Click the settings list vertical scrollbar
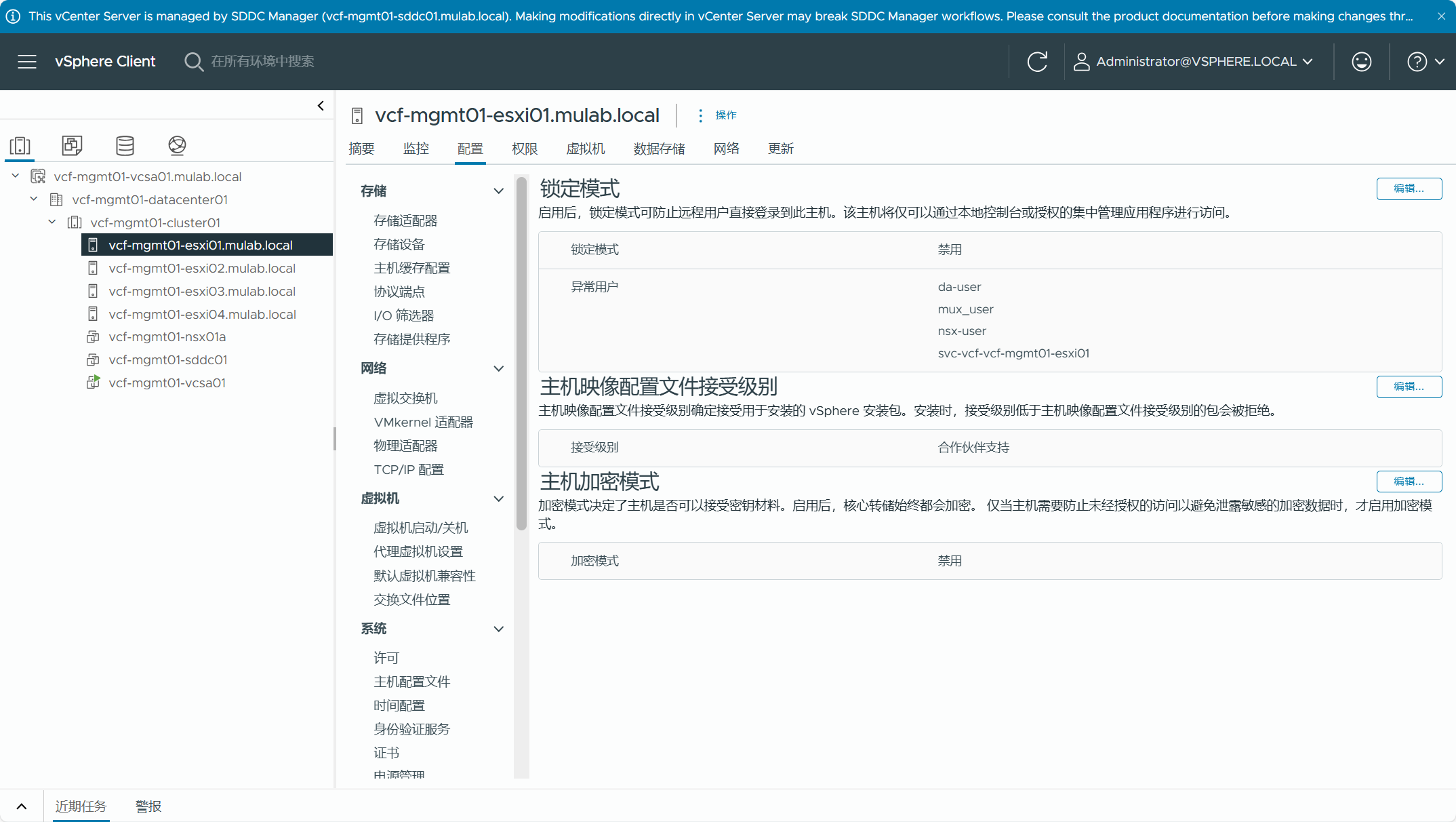Screen dimensions: 1456x822 coord(521,353)
